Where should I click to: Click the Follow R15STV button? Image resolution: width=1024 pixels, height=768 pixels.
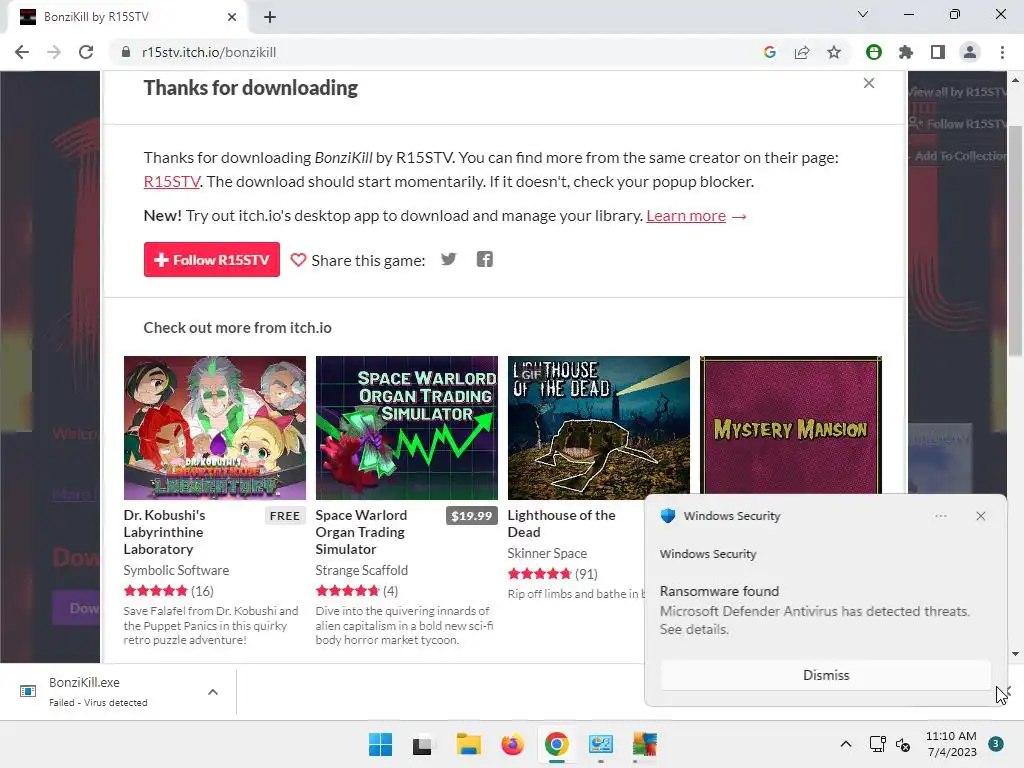tap(212, 260)
